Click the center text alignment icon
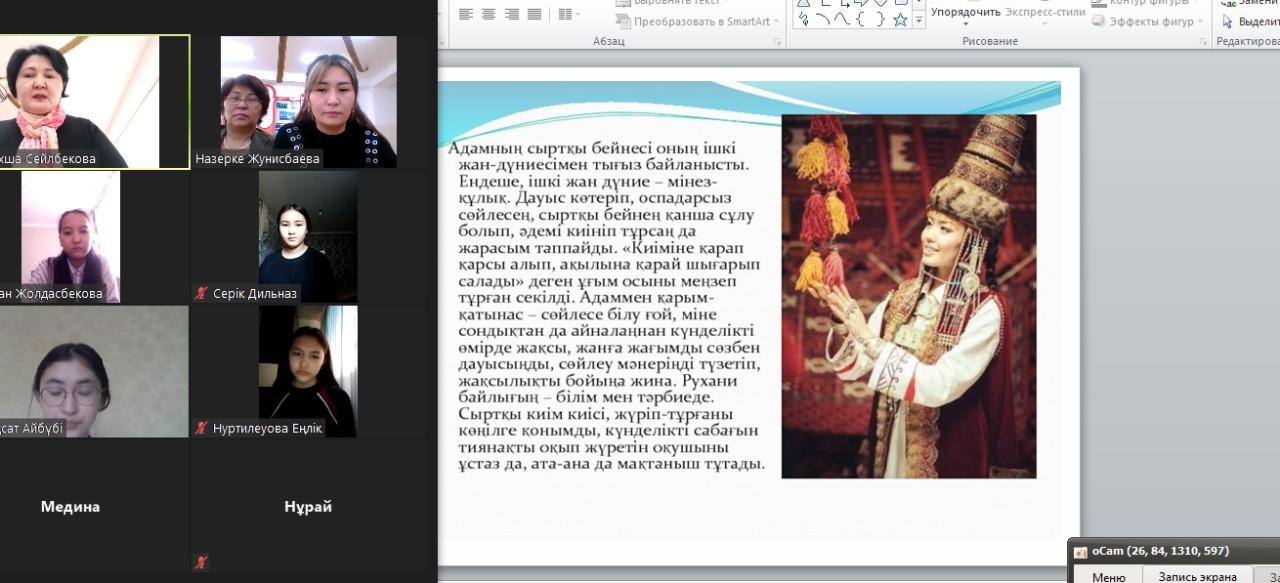The image size is (1280, 583). point(488,14)
